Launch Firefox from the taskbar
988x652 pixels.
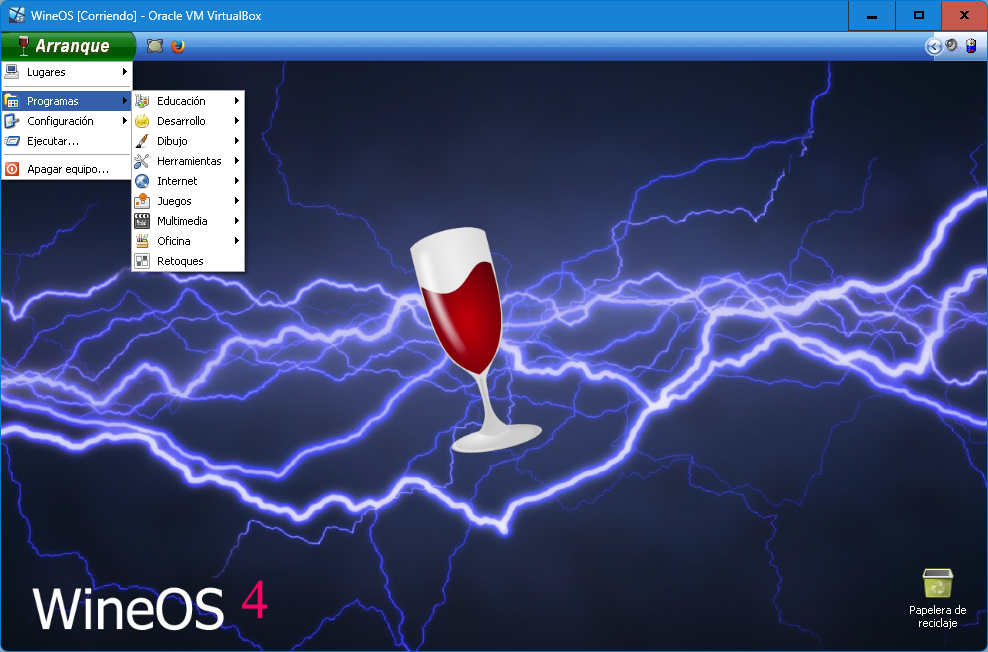[177, 45]
